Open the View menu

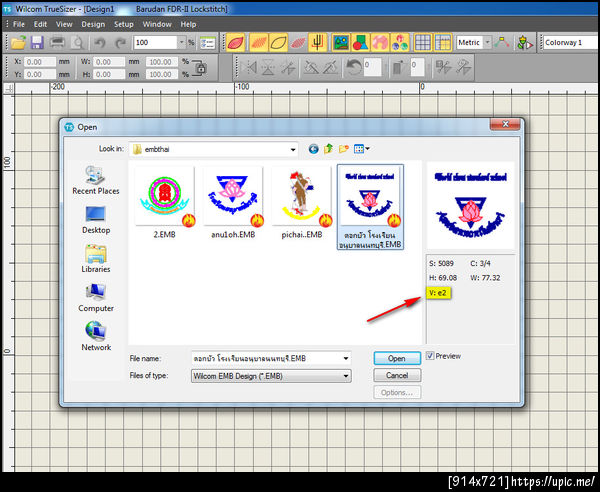(x=64, y=24)
